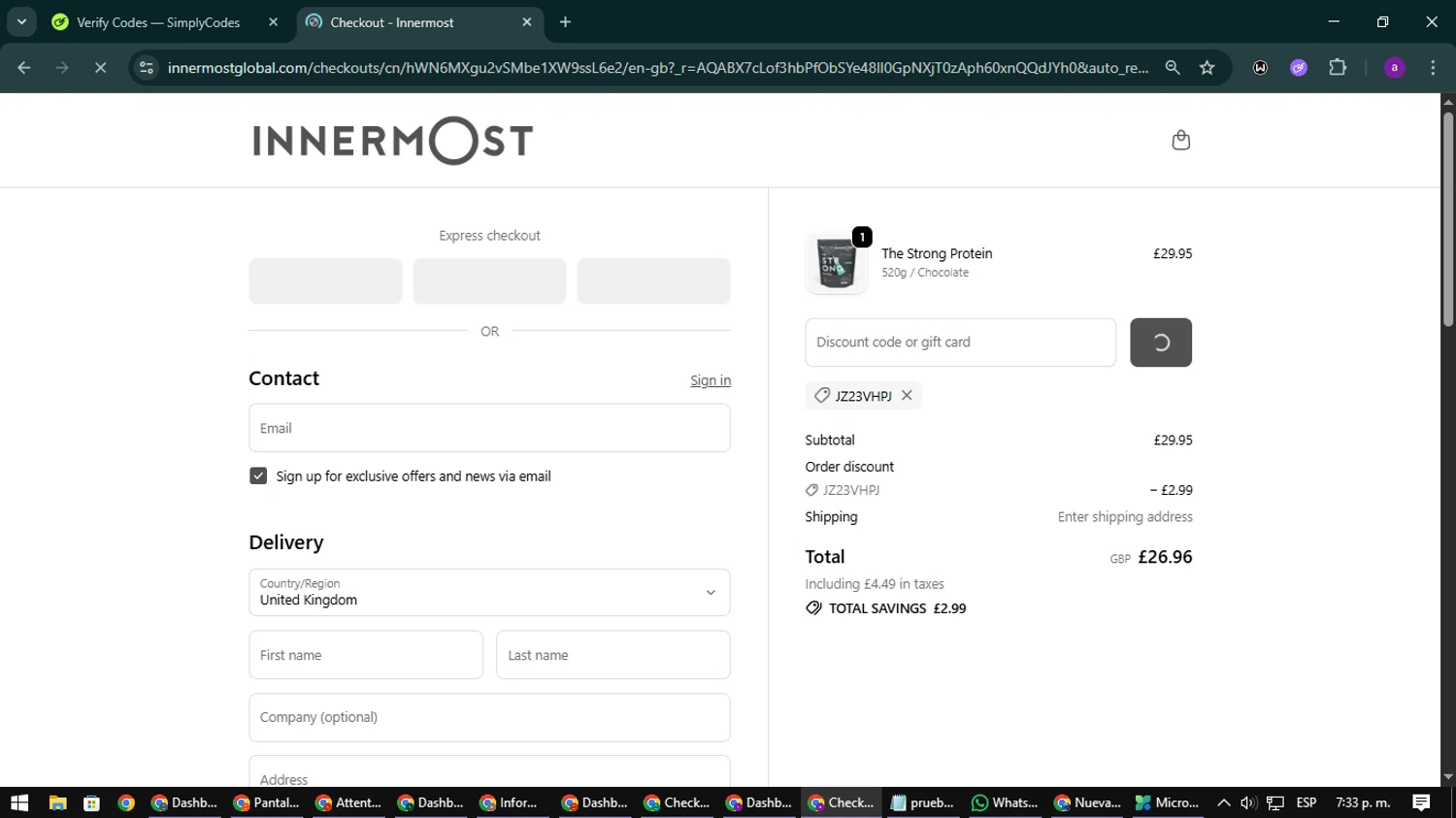Open the Windows Start menu
This screenshot has height=818, width=1456.
(19, 802)
